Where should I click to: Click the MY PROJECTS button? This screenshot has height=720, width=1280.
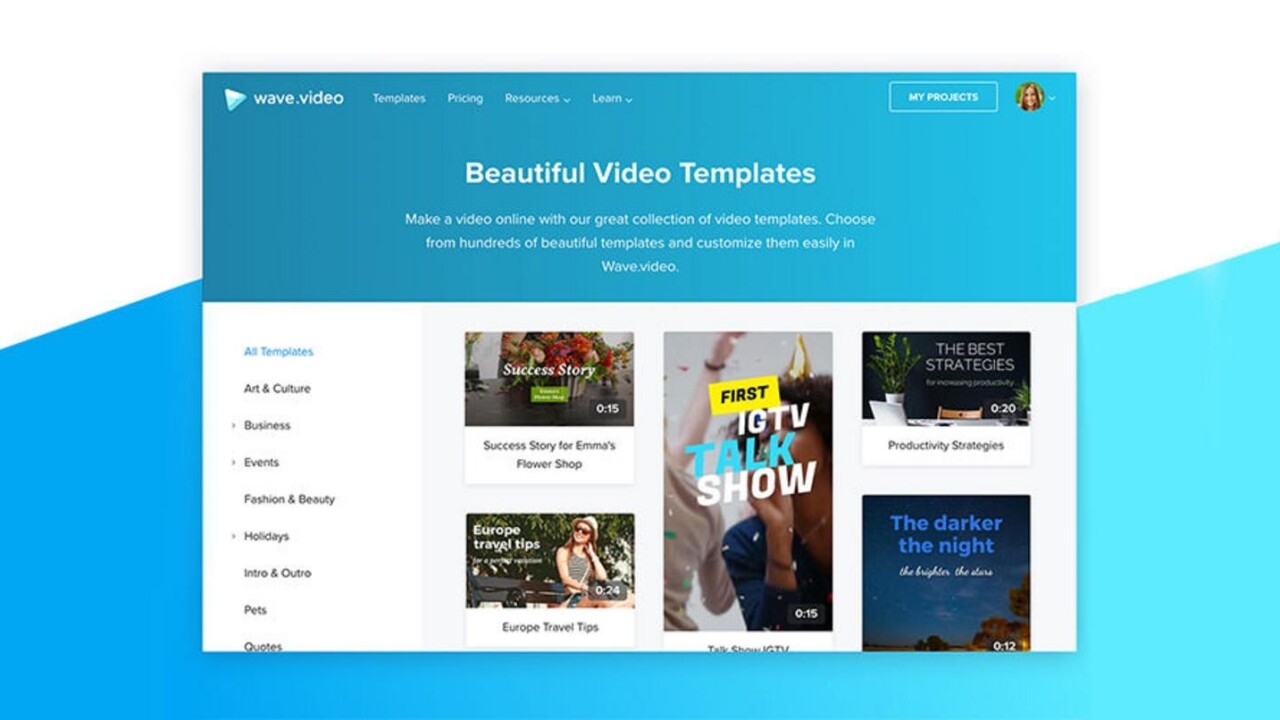click(x=943, y=97)
